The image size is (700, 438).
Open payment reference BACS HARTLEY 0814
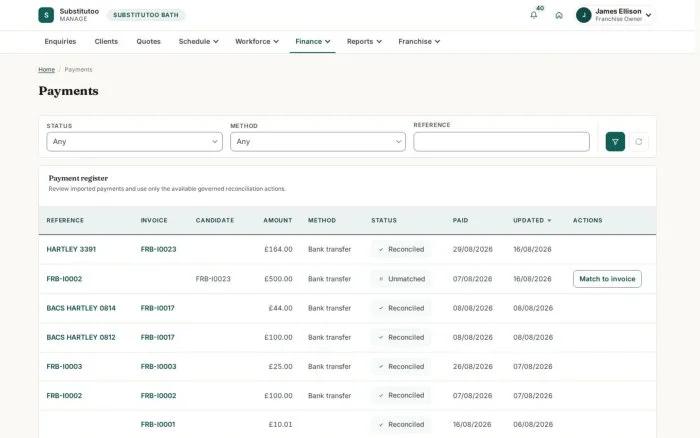(81, 308)
